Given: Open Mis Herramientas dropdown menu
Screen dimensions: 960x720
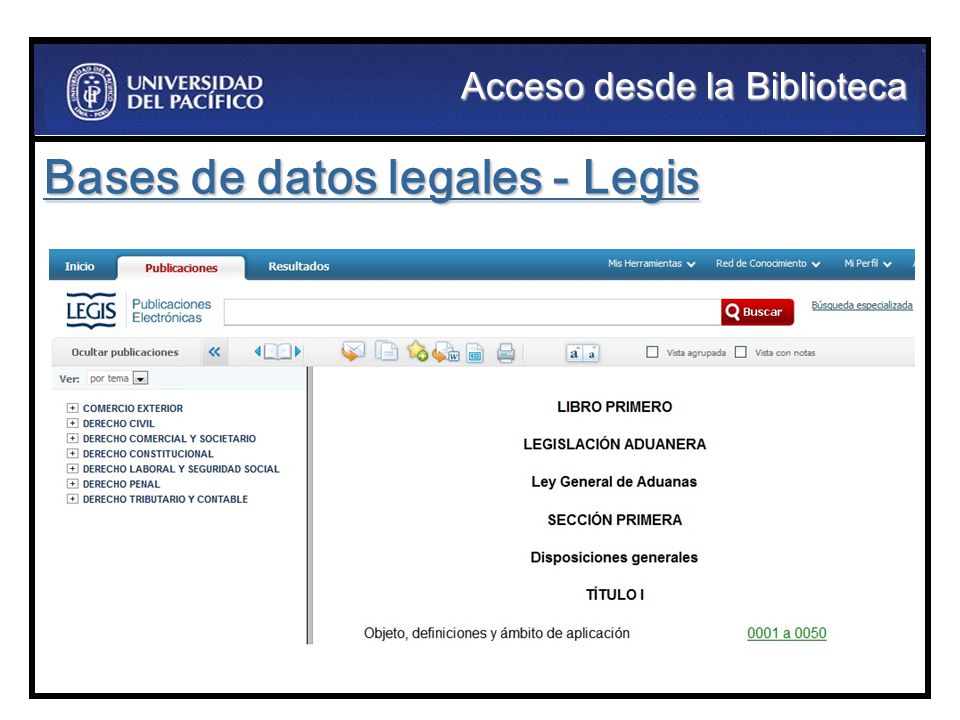Looking at the screenshot, I should click(651, 264).
